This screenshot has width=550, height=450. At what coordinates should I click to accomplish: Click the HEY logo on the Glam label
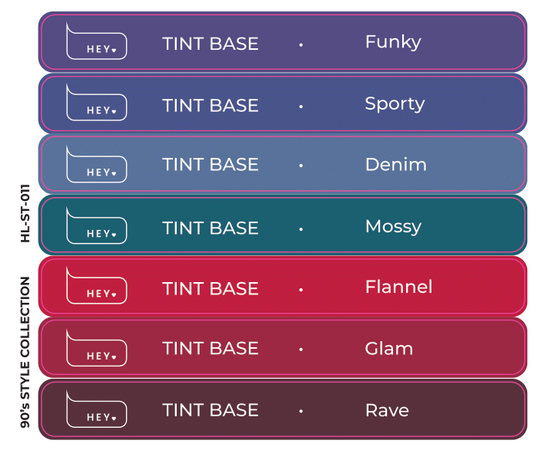coord(96,348)
